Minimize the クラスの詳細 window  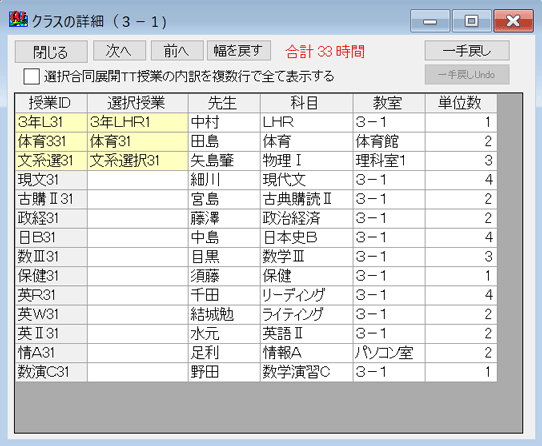(430, 21)
